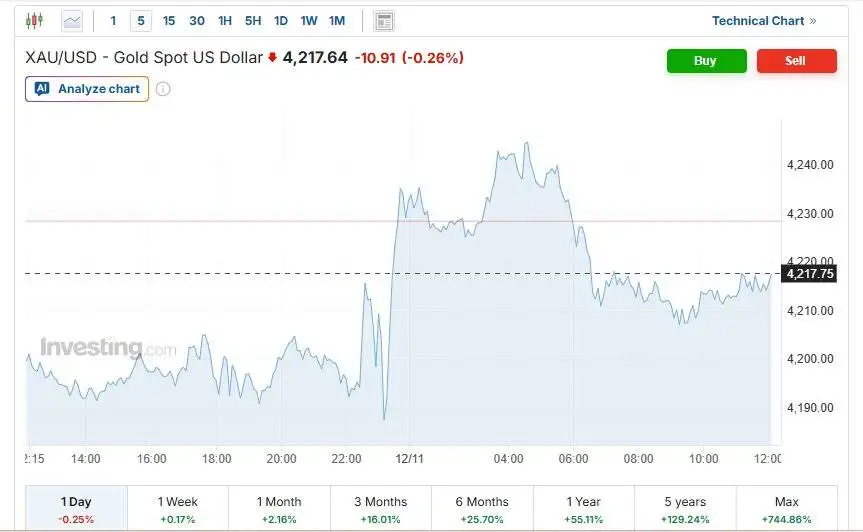Choose the 1D chart interval
The image size is (863, 532).
point(281,21)
